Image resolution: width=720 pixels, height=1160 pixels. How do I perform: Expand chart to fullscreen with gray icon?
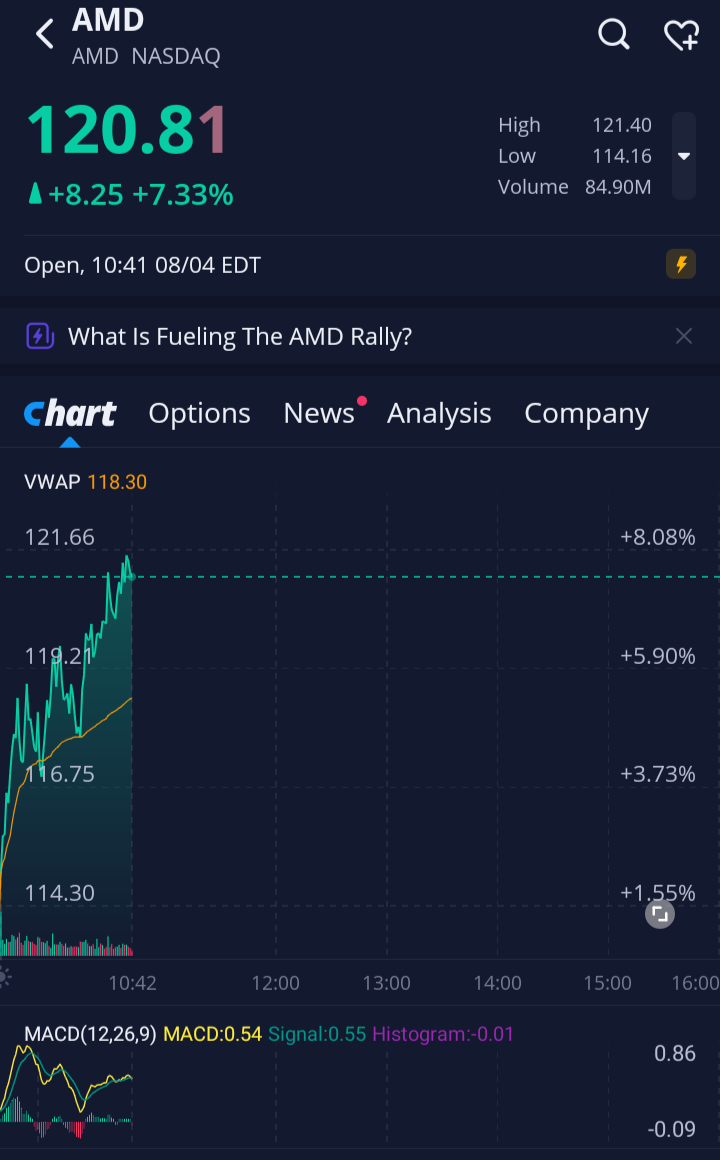(x=659, y=914)
